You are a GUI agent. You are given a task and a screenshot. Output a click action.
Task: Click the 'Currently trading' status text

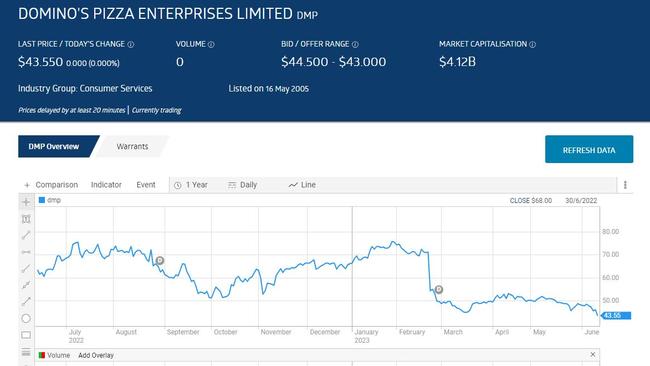pos(157,110)
